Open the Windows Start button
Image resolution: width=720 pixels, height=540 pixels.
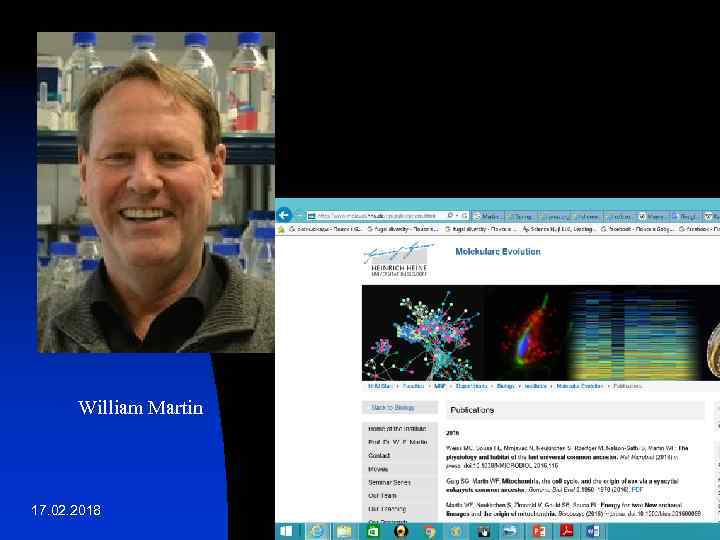point(286,531)
